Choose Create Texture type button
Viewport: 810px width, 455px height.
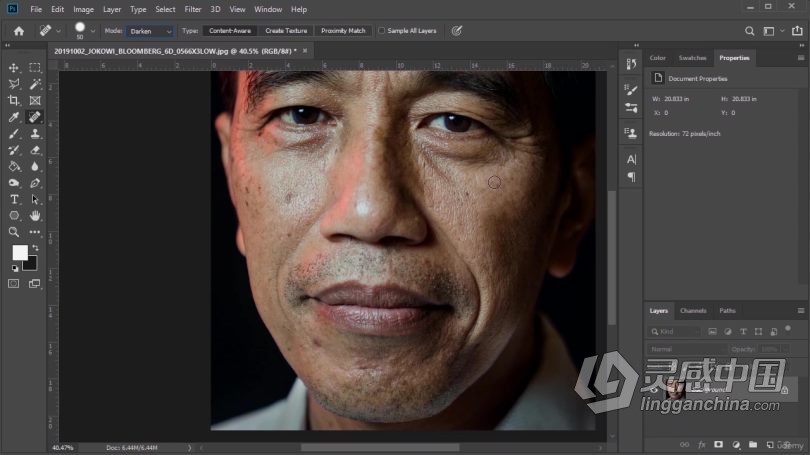tap(286, 31)
